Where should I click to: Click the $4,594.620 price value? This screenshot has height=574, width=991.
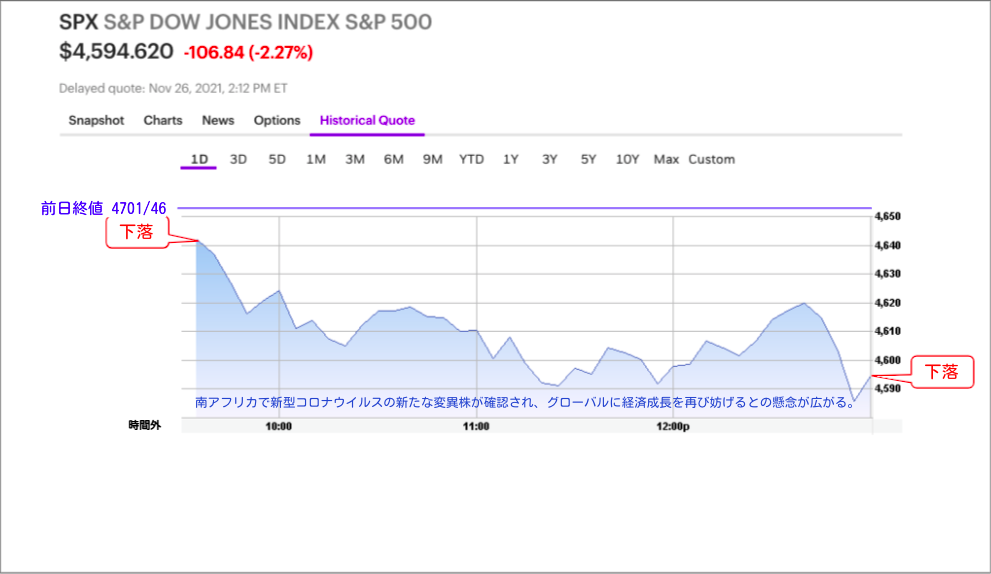[x=116, y=51]
